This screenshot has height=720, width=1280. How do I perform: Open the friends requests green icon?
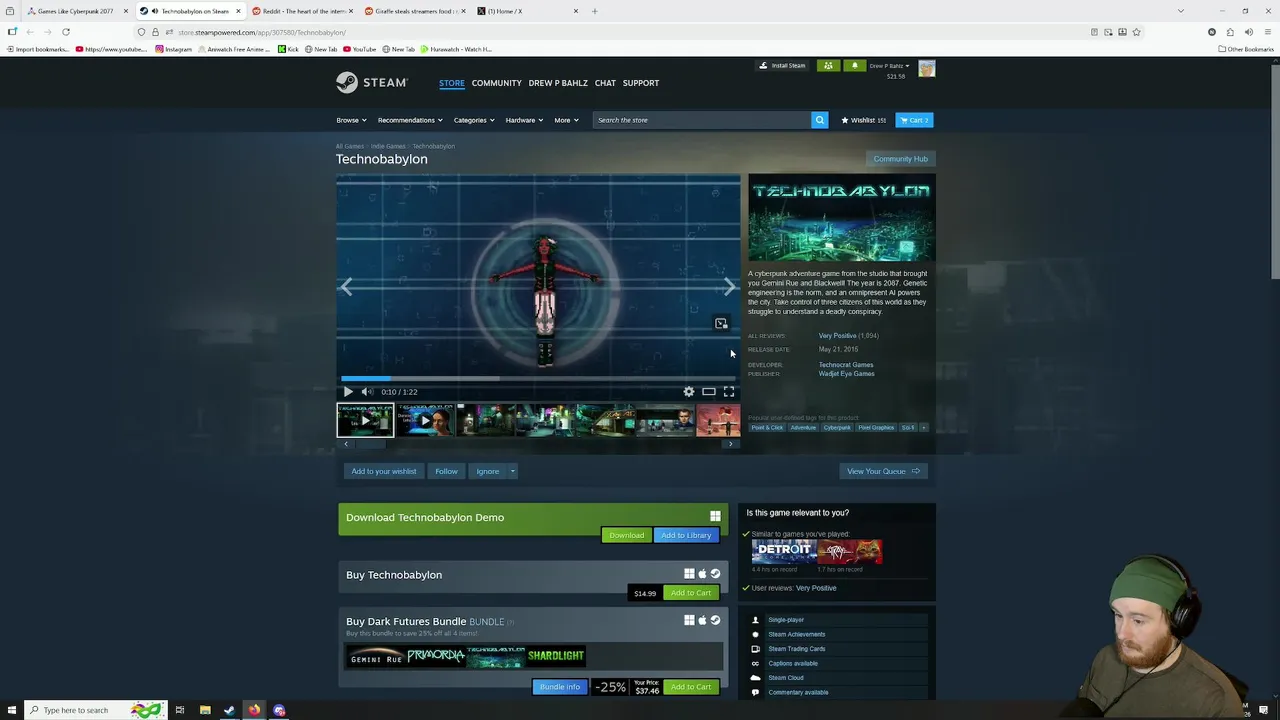pyautogui.click(x=828, y=66)
